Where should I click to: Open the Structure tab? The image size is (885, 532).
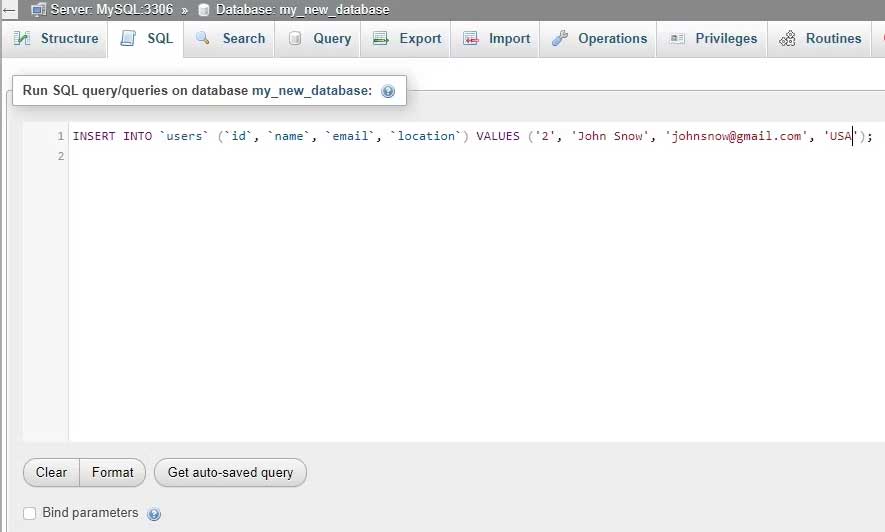coord(55,38)
